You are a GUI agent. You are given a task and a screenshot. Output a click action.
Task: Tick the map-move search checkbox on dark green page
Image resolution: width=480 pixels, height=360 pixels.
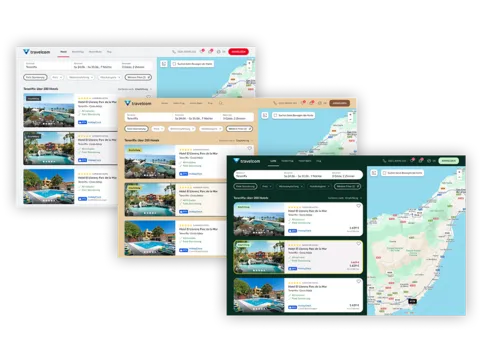click(x=384, y=173)
